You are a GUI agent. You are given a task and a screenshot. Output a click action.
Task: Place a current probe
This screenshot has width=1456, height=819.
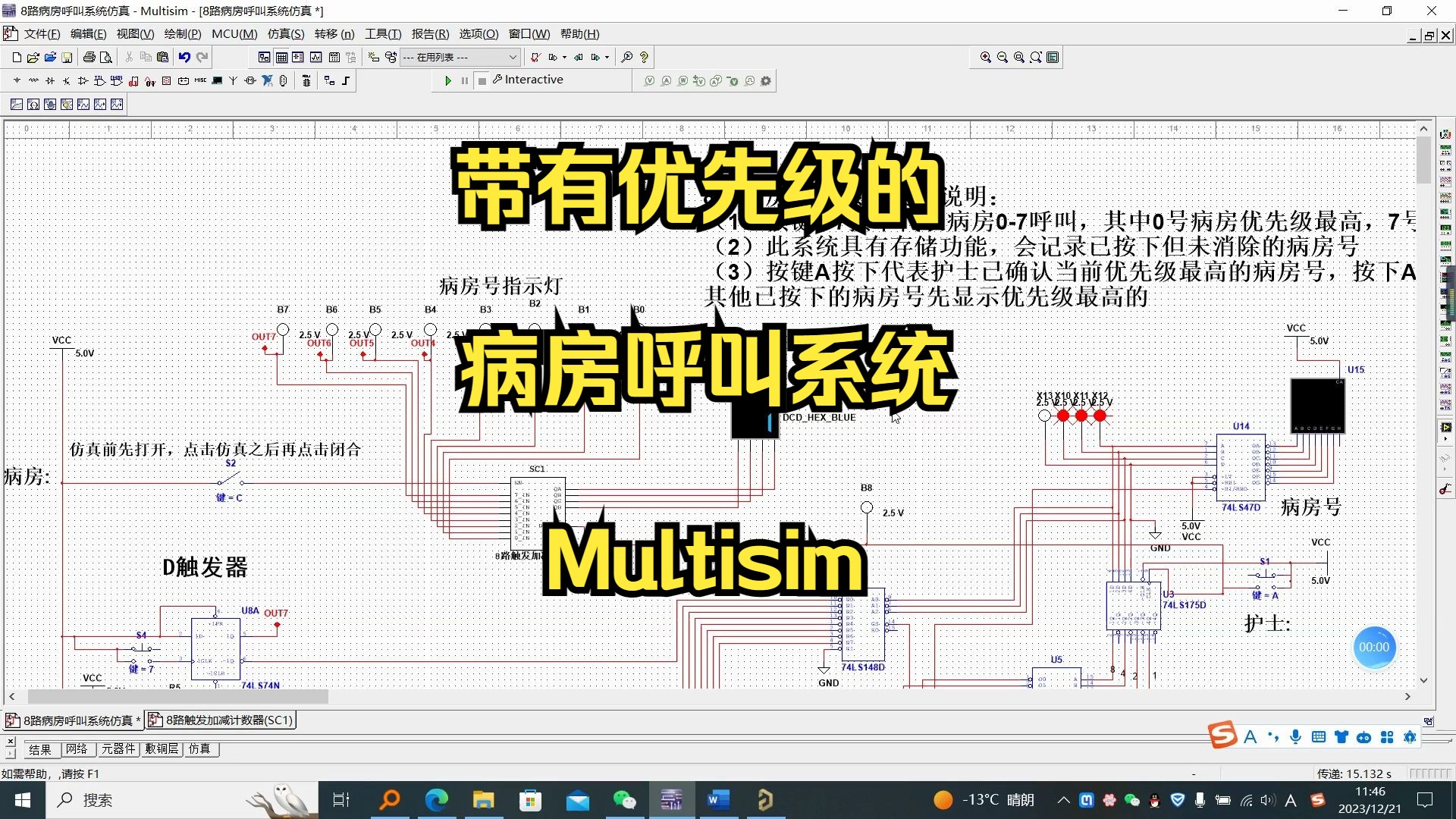(666, 80)
